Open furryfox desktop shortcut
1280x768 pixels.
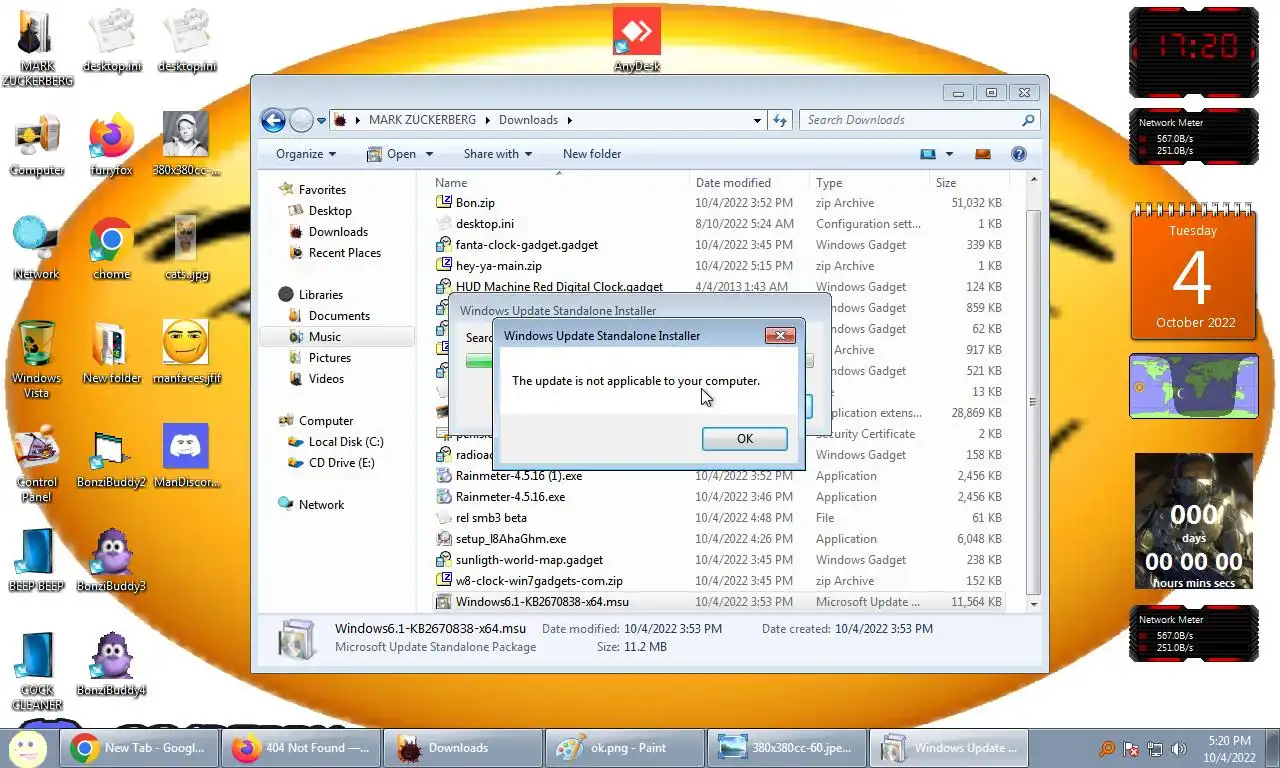click(x=111, y=144)
